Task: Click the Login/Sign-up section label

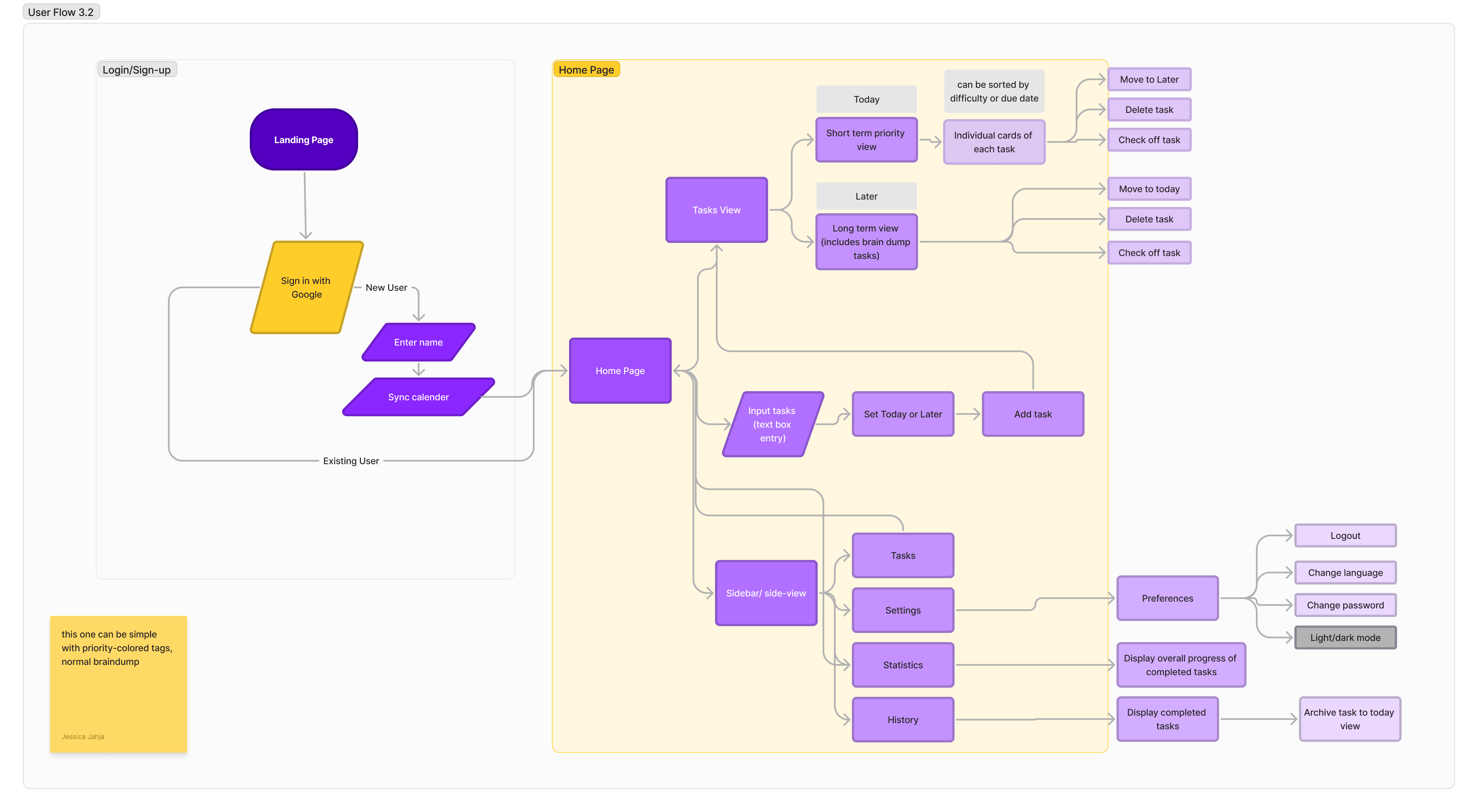Action: point(137,70)
